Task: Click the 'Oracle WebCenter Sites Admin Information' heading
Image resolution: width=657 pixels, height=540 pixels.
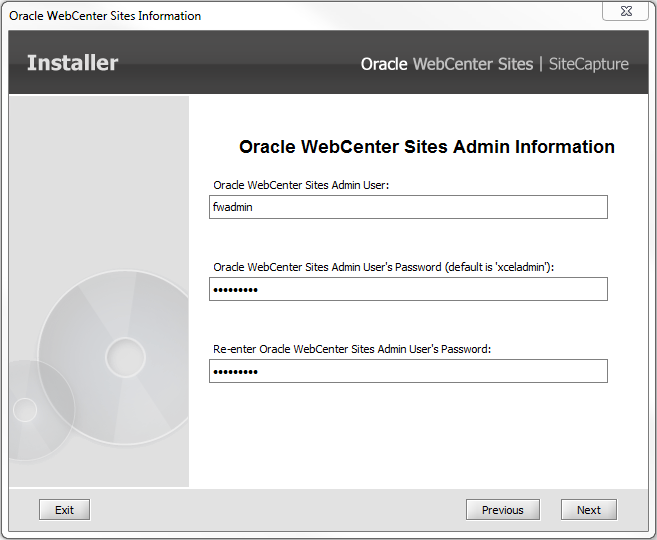Action: [427, 147]
